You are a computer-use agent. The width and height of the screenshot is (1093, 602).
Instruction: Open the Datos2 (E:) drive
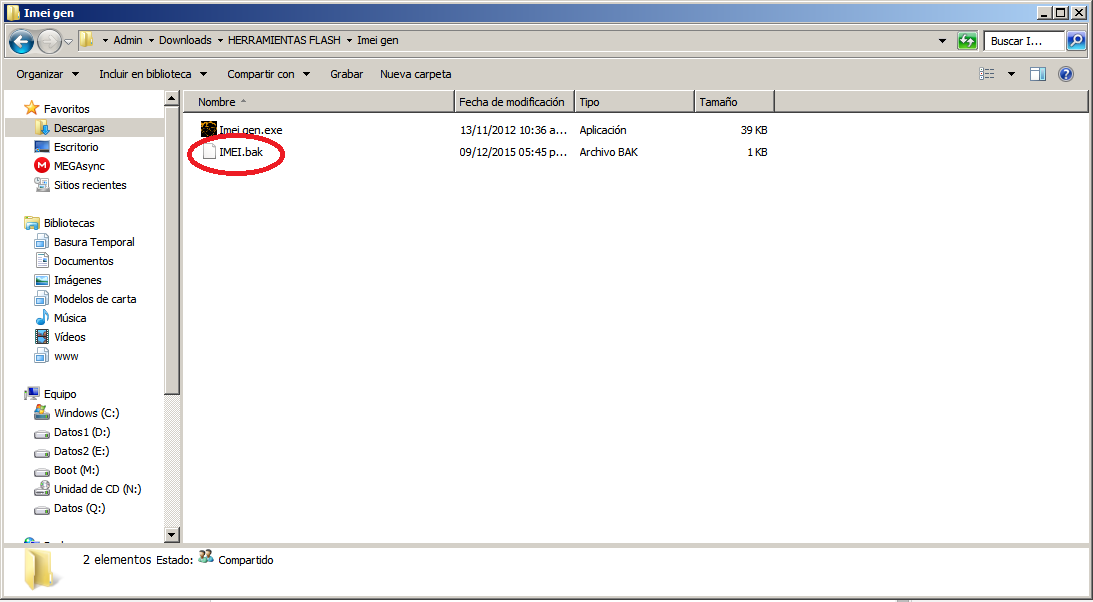click(x=82, y=451)
